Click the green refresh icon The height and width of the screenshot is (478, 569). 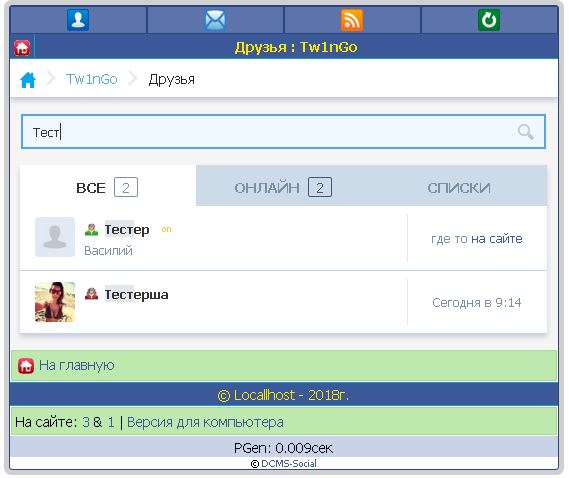click(489, 20)
